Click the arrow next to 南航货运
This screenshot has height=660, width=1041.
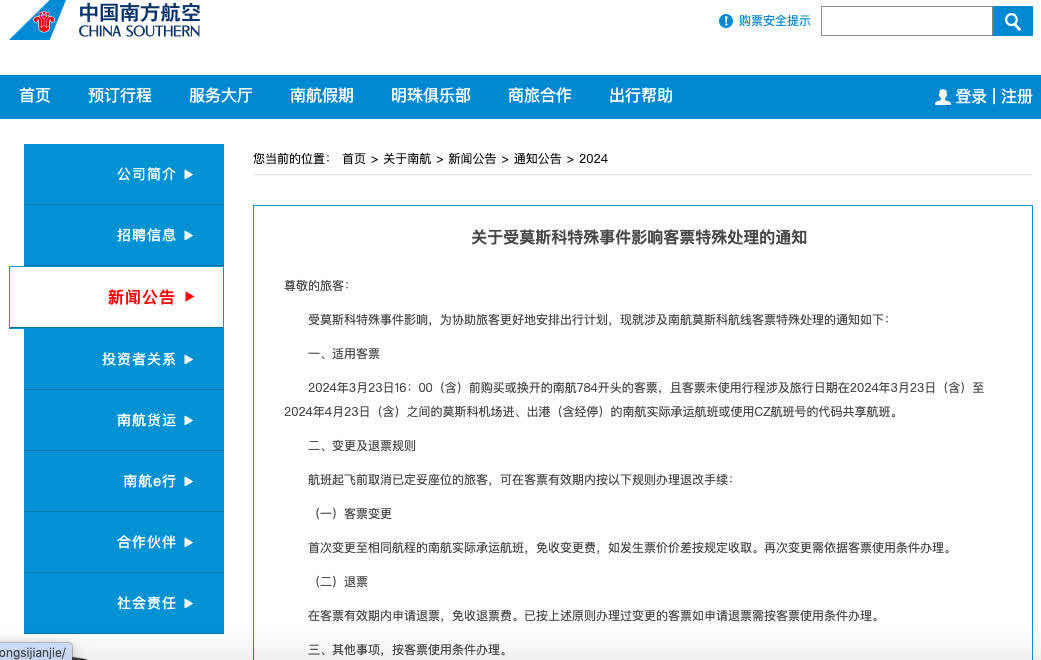[x=189, y=421]
